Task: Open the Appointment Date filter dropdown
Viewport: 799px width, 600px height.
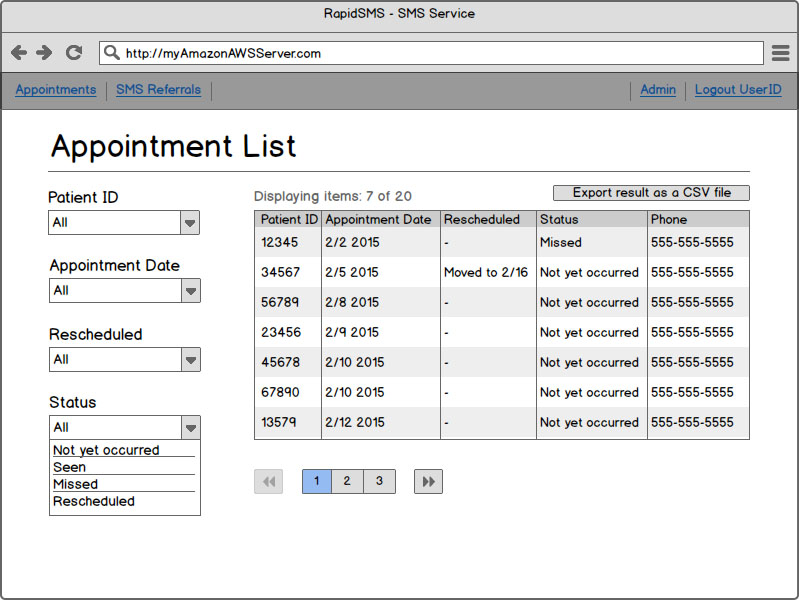Action: pos(125,291)
